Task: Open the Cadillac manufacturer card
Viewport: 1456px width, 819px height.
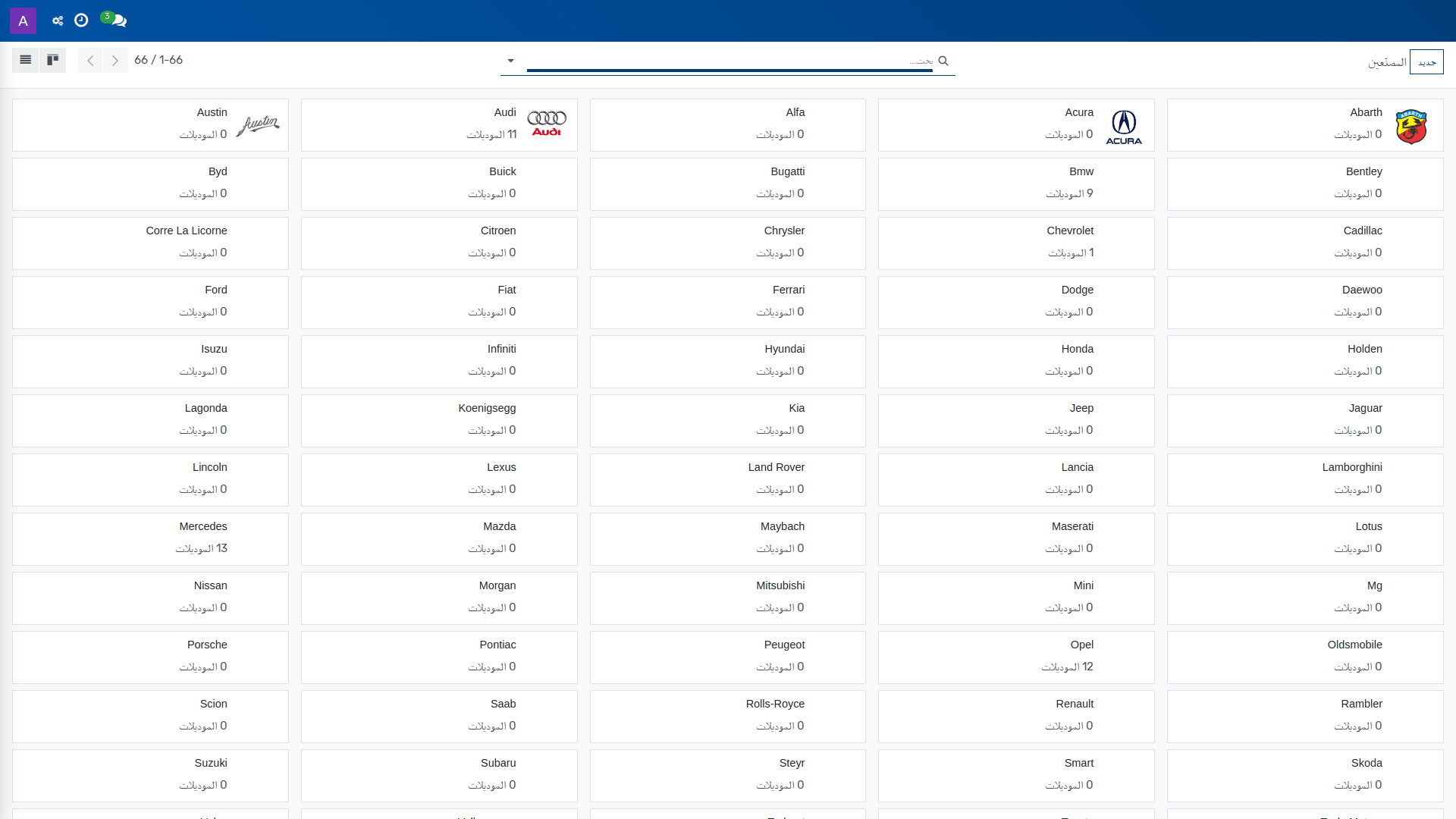Action: 1305,243
